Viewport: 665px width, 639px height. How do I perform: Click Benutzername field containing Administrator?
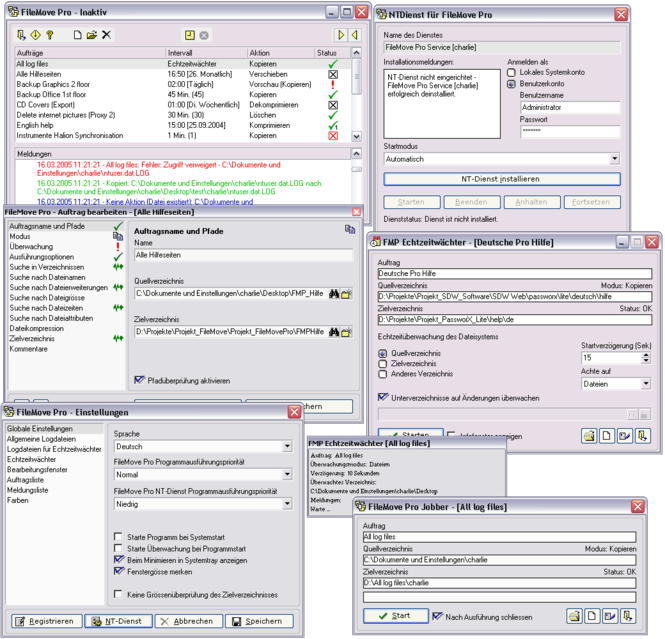tap(570, 107)
